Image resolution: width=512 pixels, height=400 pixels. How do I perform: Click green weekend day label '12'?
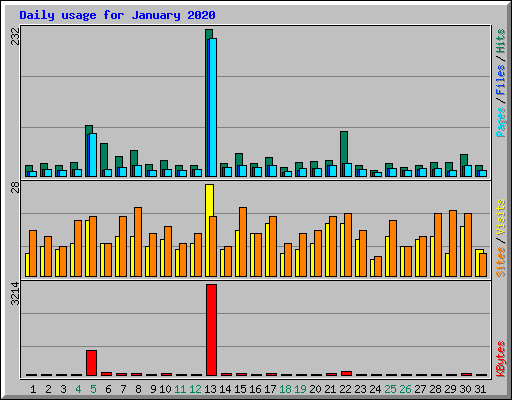[x=195, y=389]
